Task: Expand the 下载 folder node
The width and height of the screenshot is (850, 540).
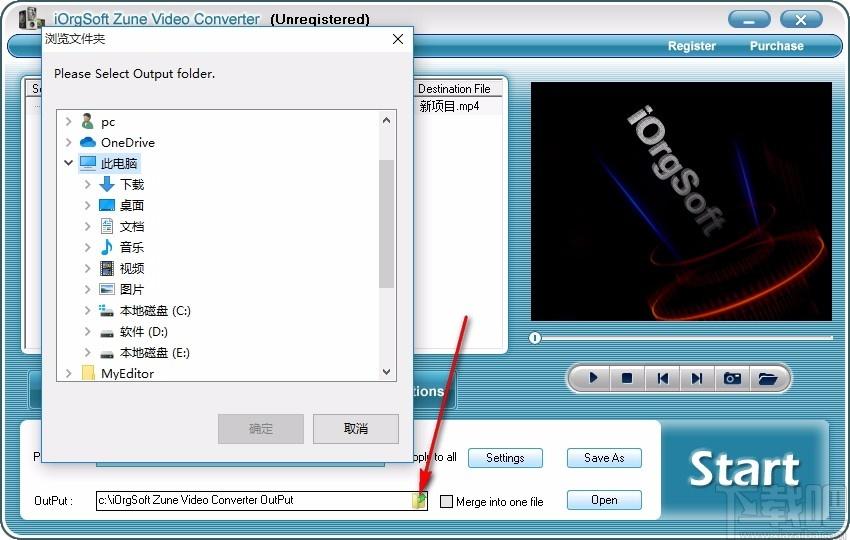Action: coord(87,184)
